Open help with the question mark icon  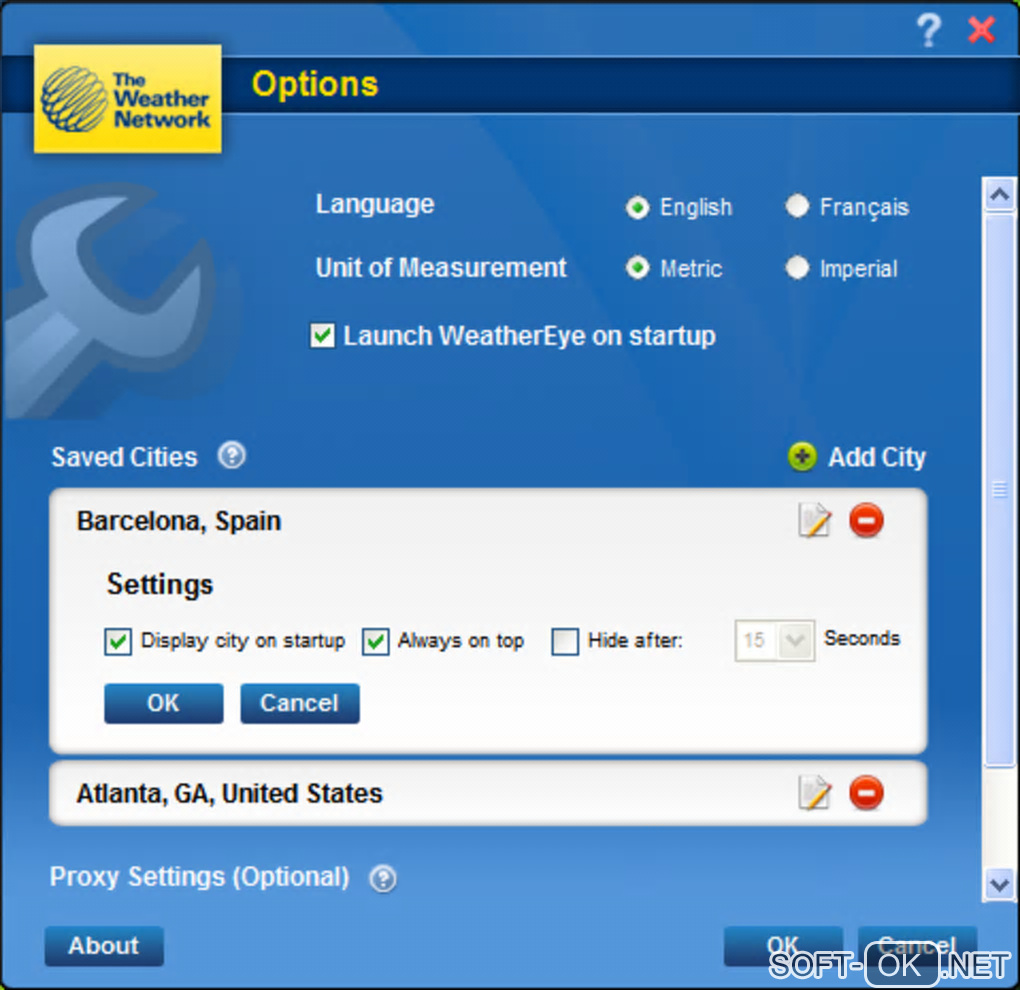(x=928, y=30)
